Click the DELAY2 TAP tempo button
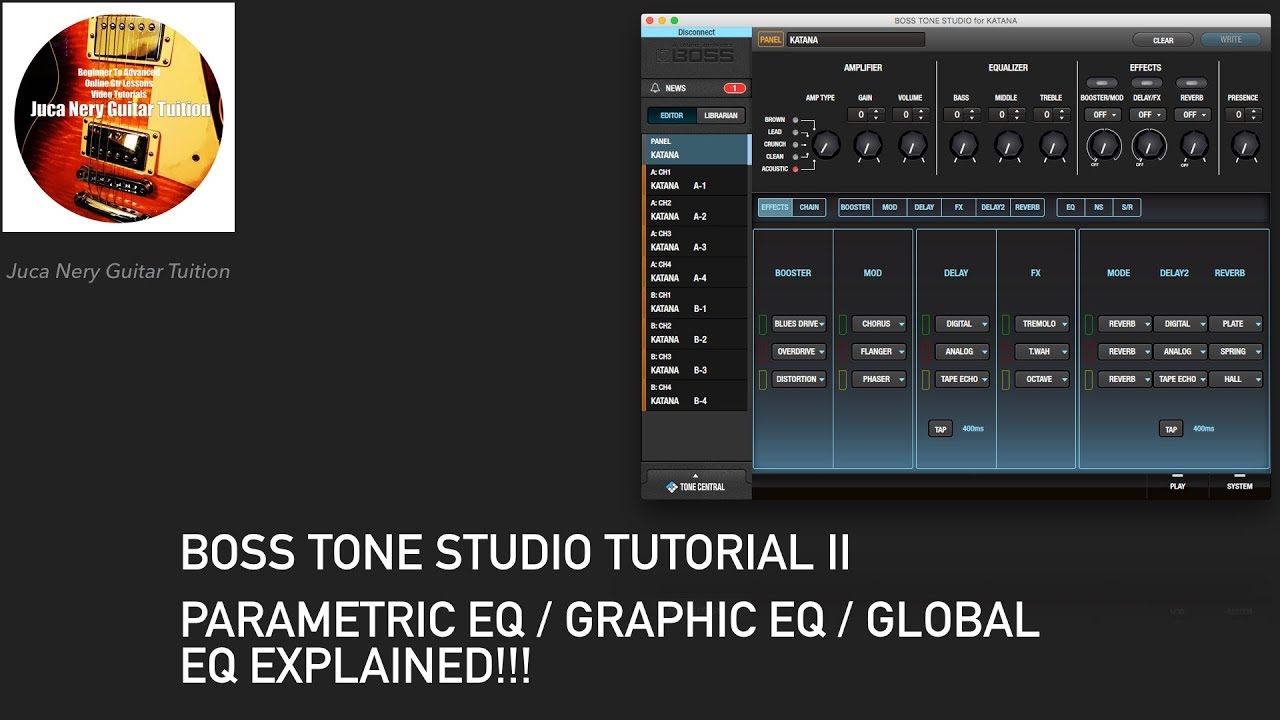 click(1171, 429)
